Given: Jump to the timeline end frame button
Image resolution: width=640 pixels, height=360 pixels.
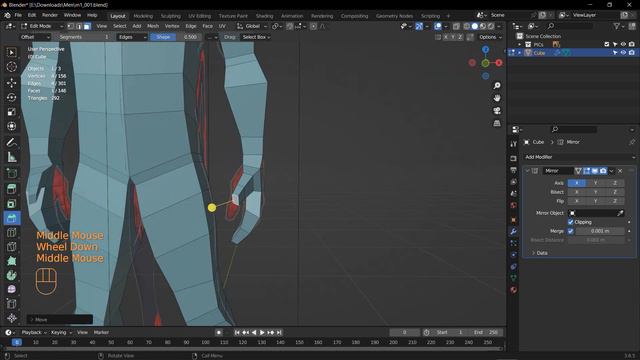Looking at the screenshot, I should (279, 332).
